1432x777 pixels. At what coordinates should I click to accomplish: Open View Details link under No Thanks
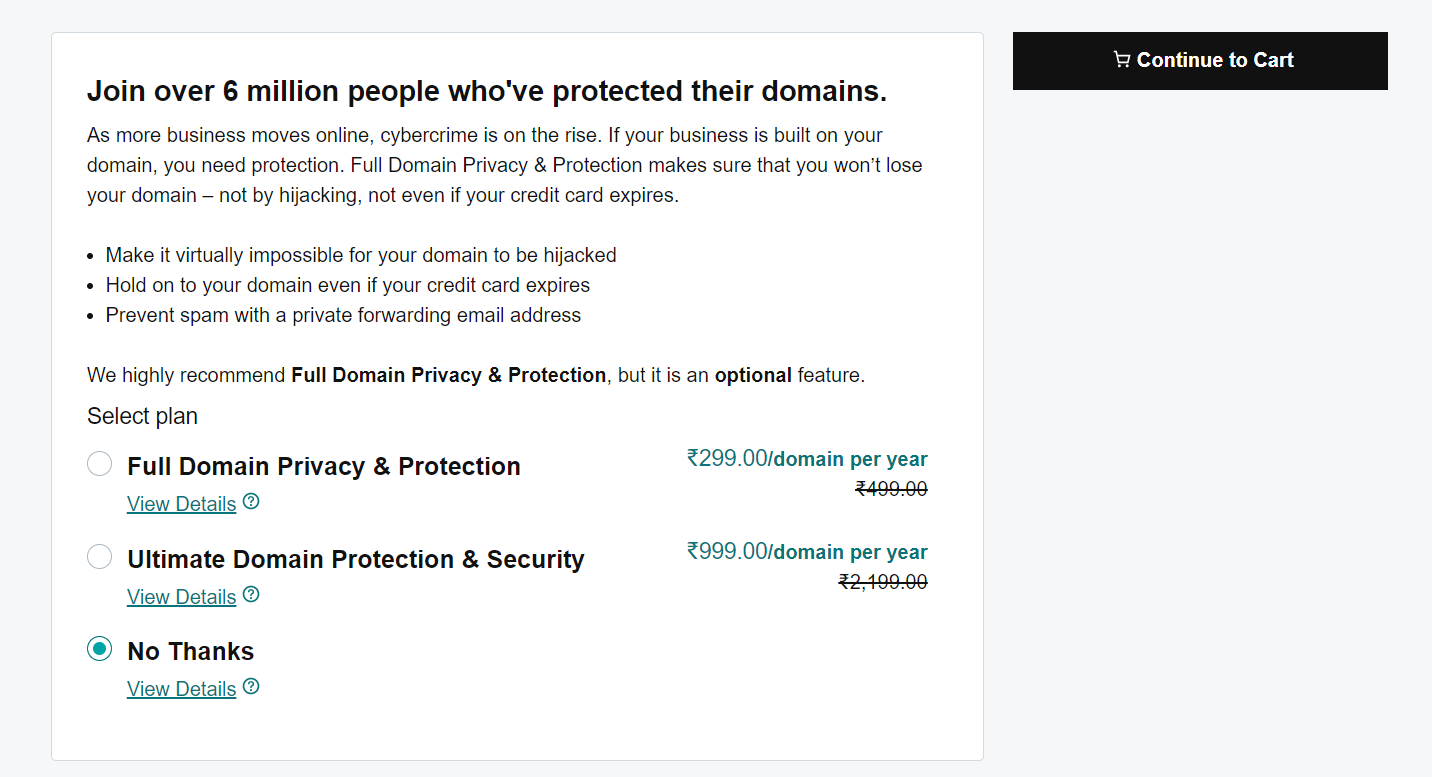tap(181, 689)
